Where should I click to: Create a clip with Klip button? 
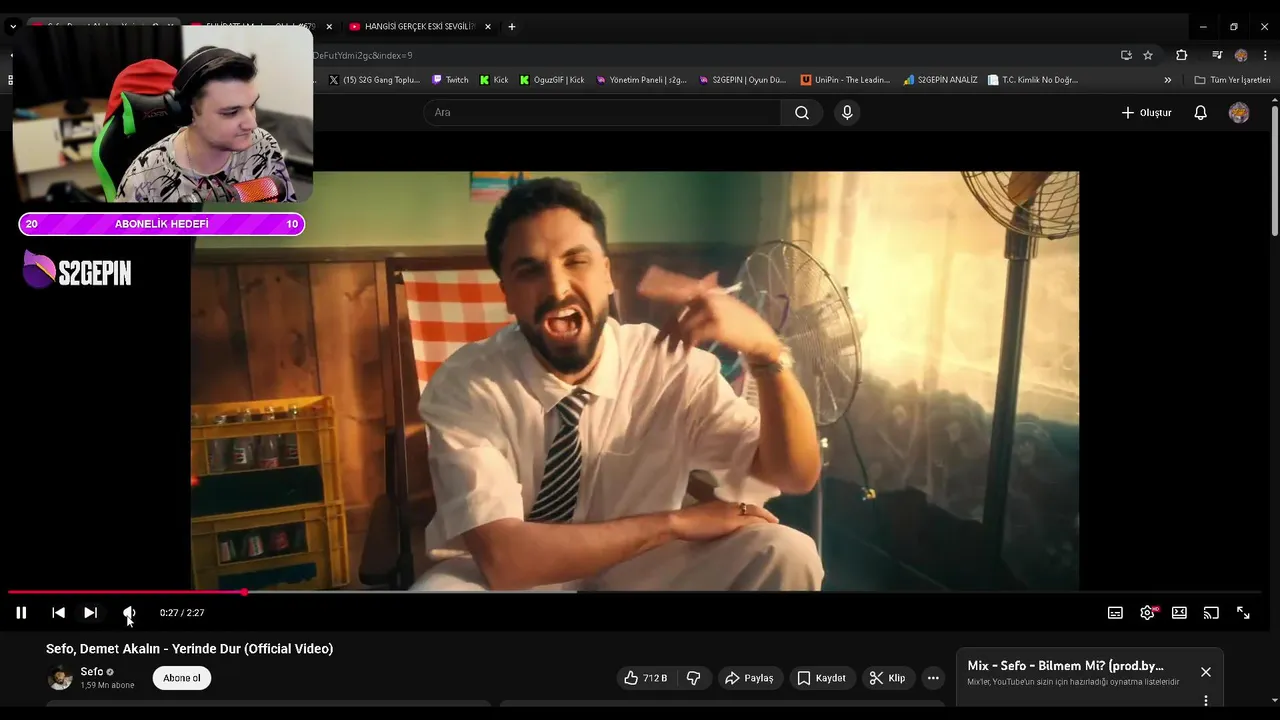click(x=887, y=678)
